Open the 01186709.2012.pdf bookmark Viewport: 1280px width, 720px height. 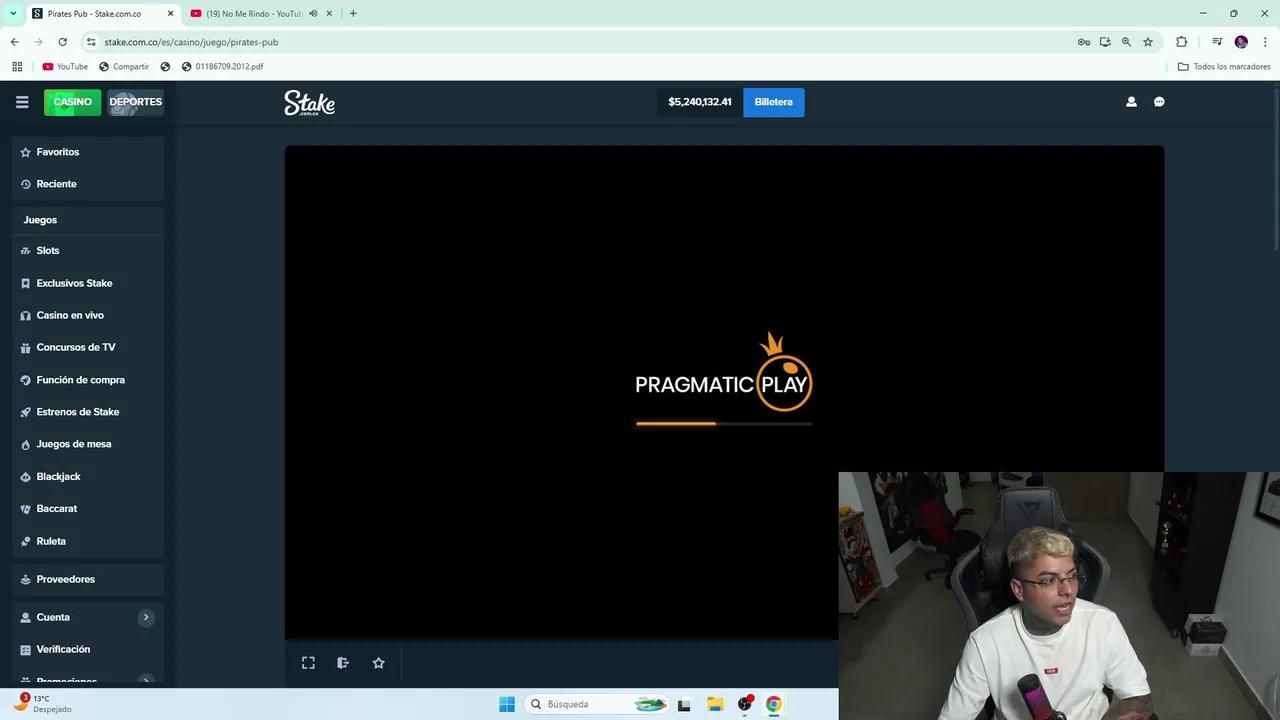pos(222,67)
